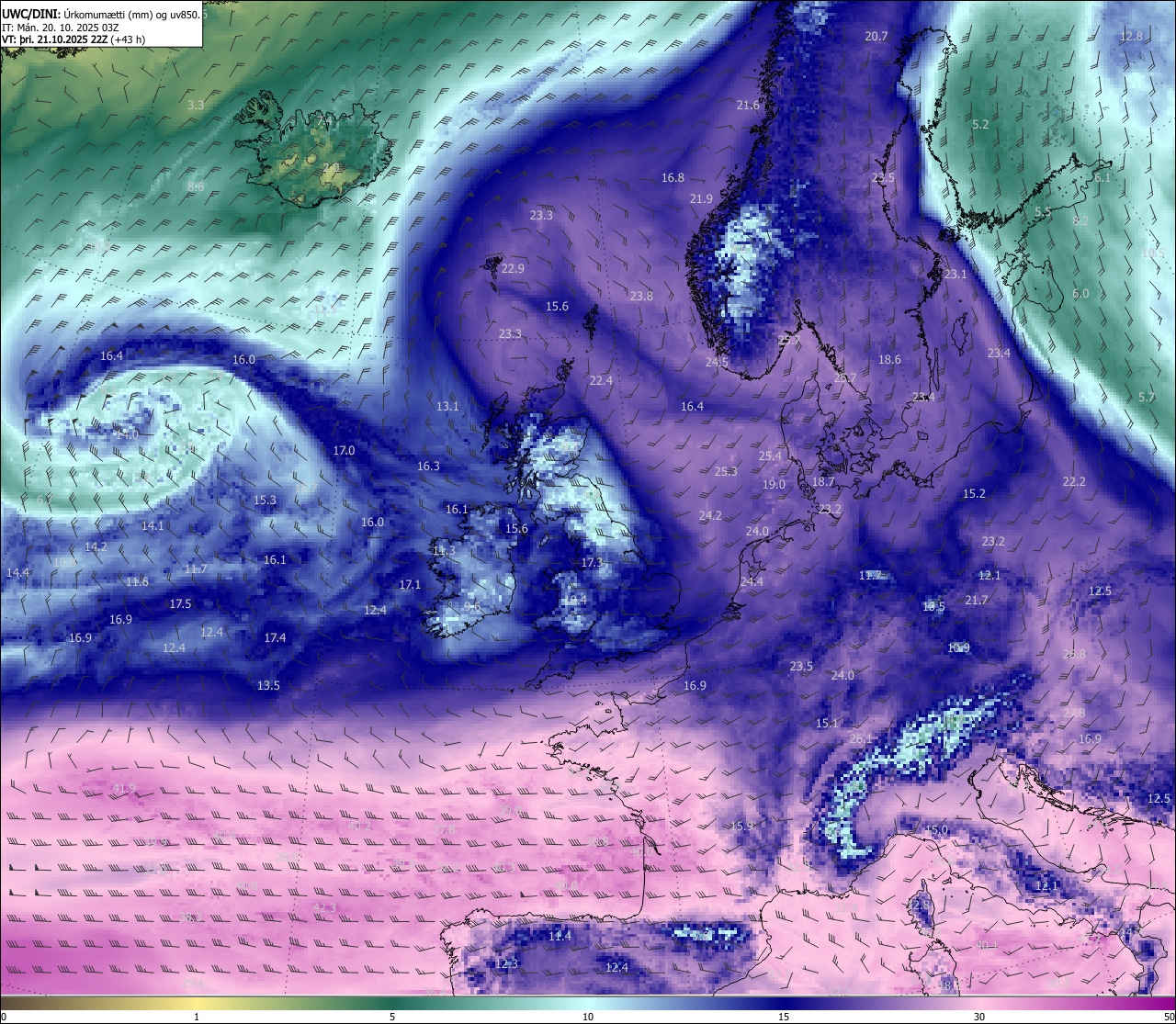Click the 25.3 value on the map
Screen dimensions: 1176x1024
726,472
